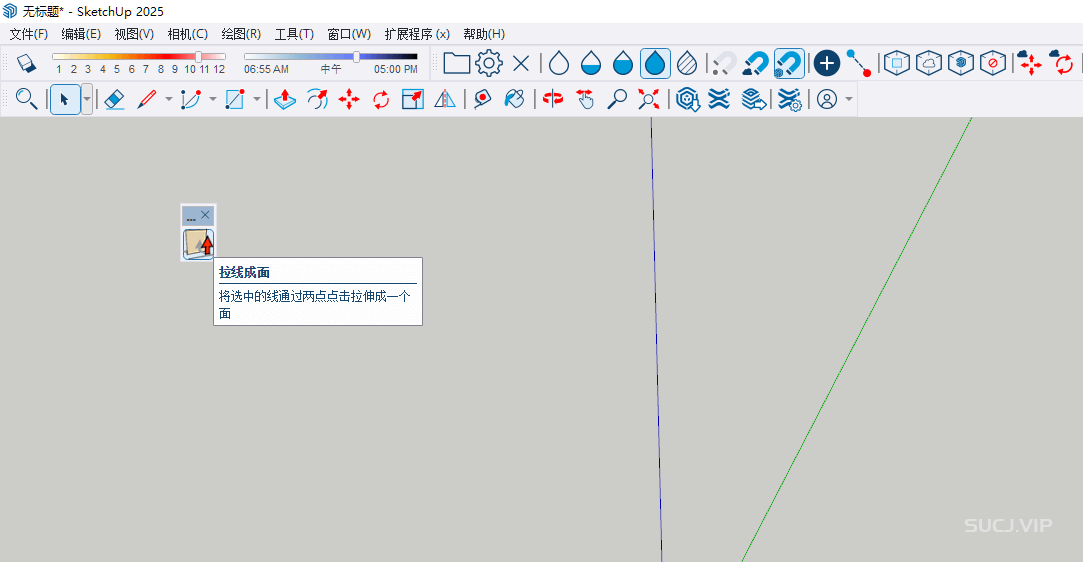Open the Search magnifier tool

tap(26, 99)
